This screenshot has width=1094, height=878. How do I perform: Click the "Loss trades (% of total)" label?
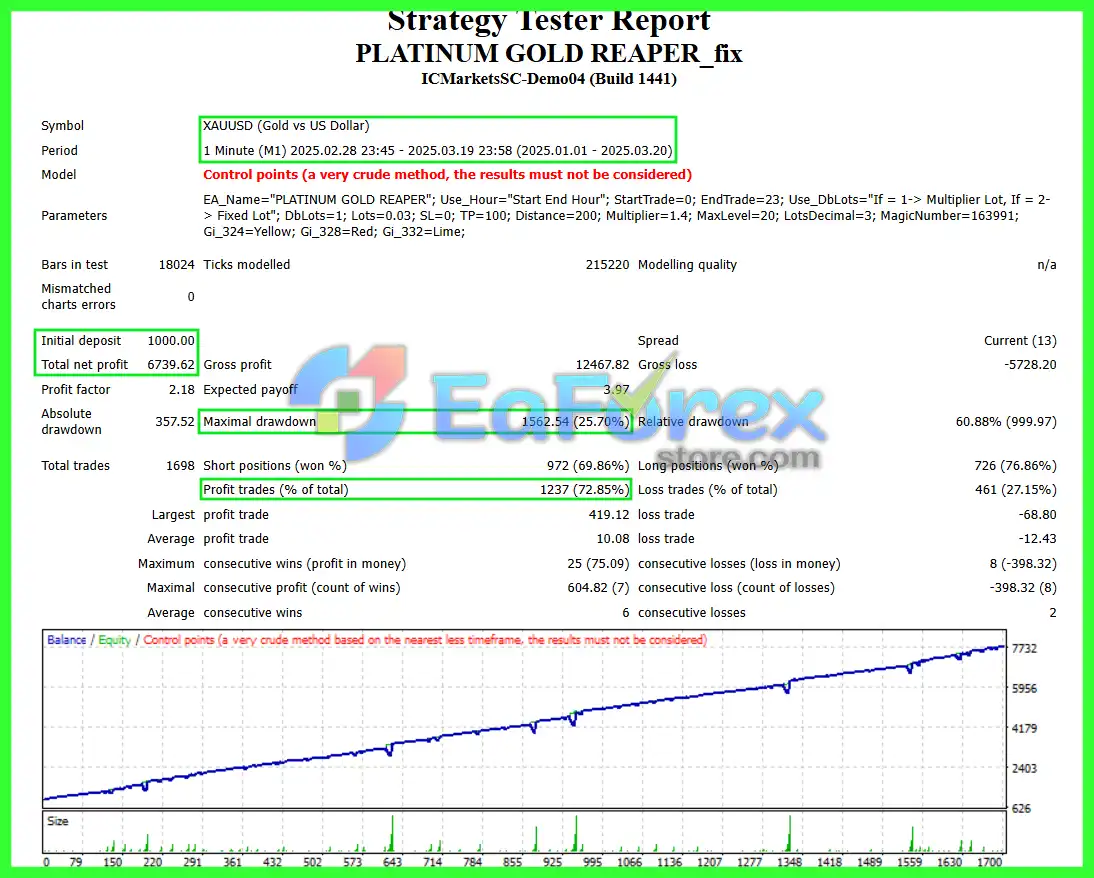(707, 489)
